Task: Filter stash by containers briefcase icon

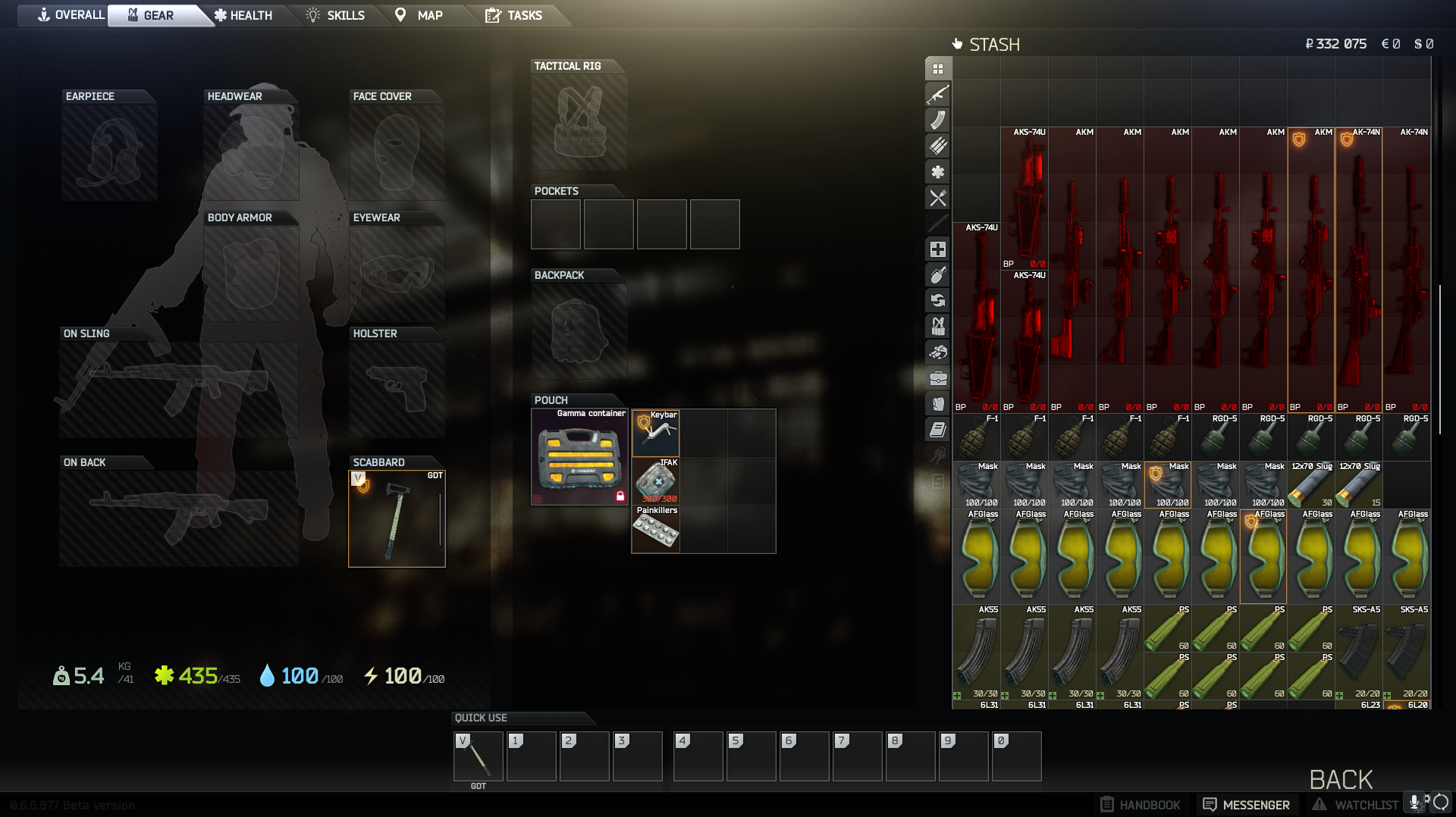Action: click(938, 378)
